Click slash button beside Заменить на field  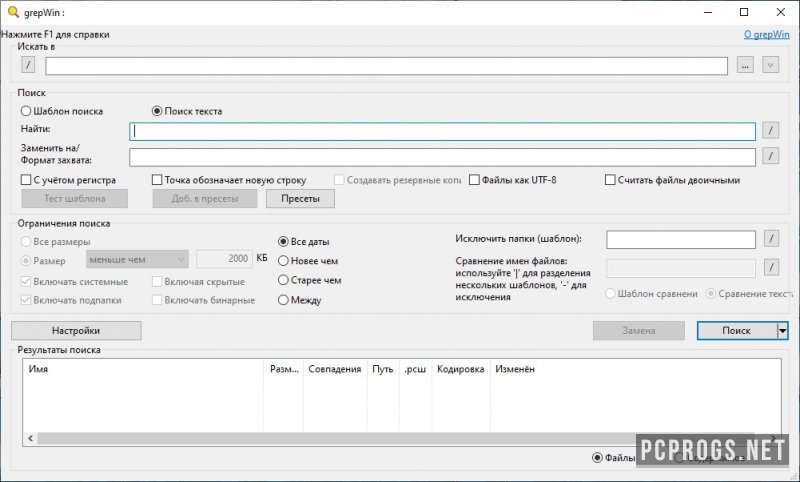[770, 156]
